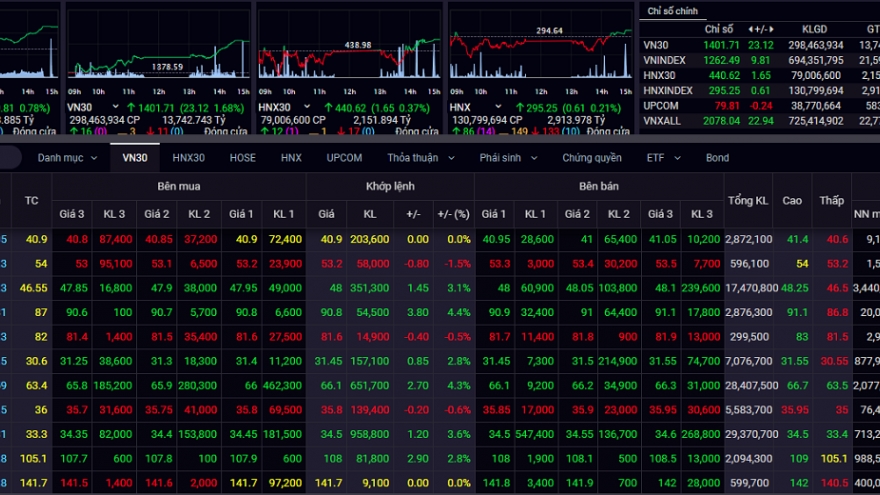Switch to the HNX30 tab

189,158
